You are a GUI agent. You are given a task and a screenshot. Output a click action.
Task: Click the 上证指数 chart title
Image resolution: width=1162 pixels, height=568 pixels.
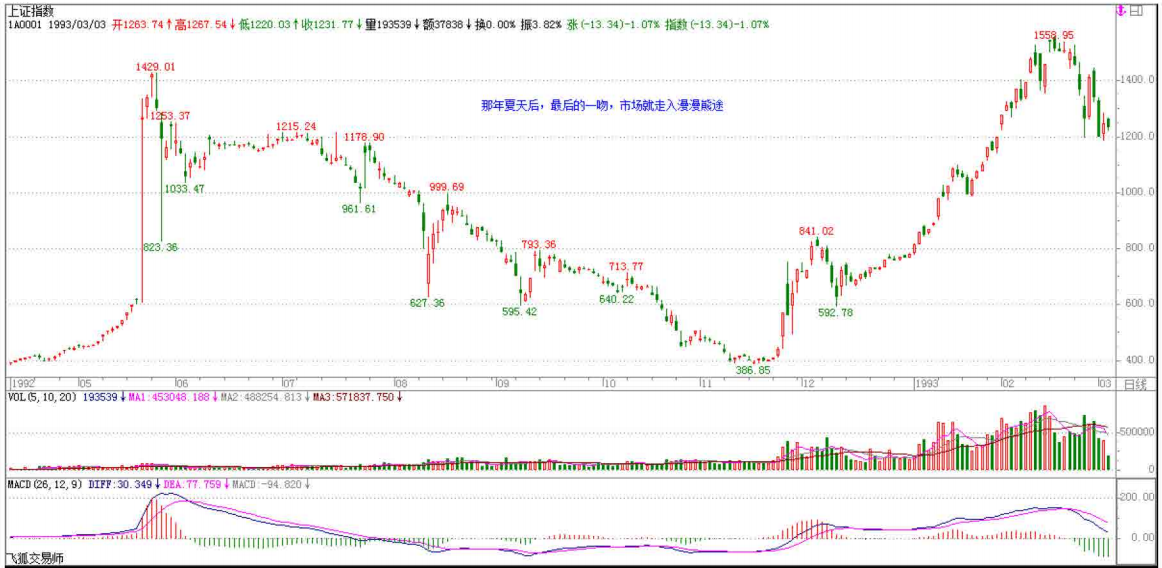pos(28,10)
